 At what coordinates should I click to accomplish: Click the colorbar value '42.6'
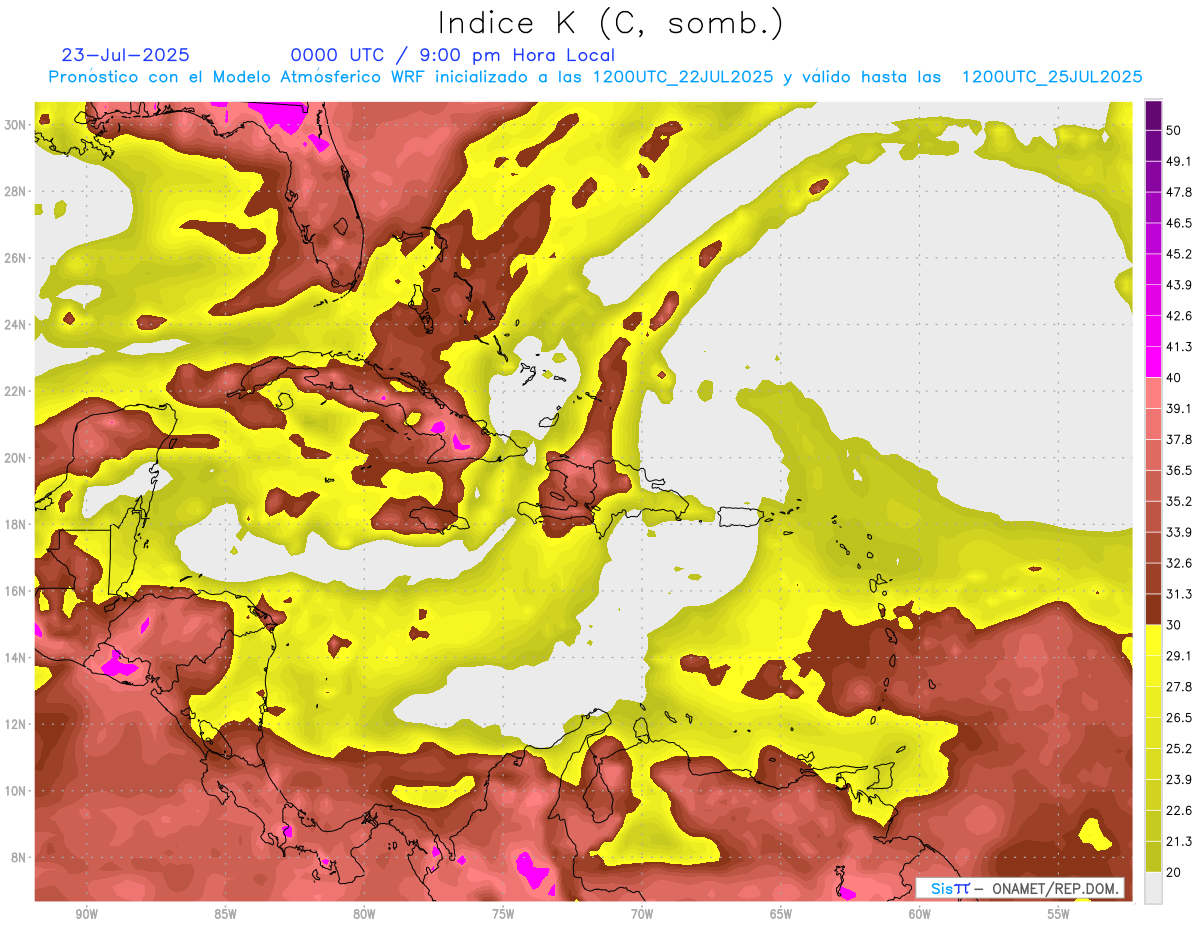point(1178,316)
